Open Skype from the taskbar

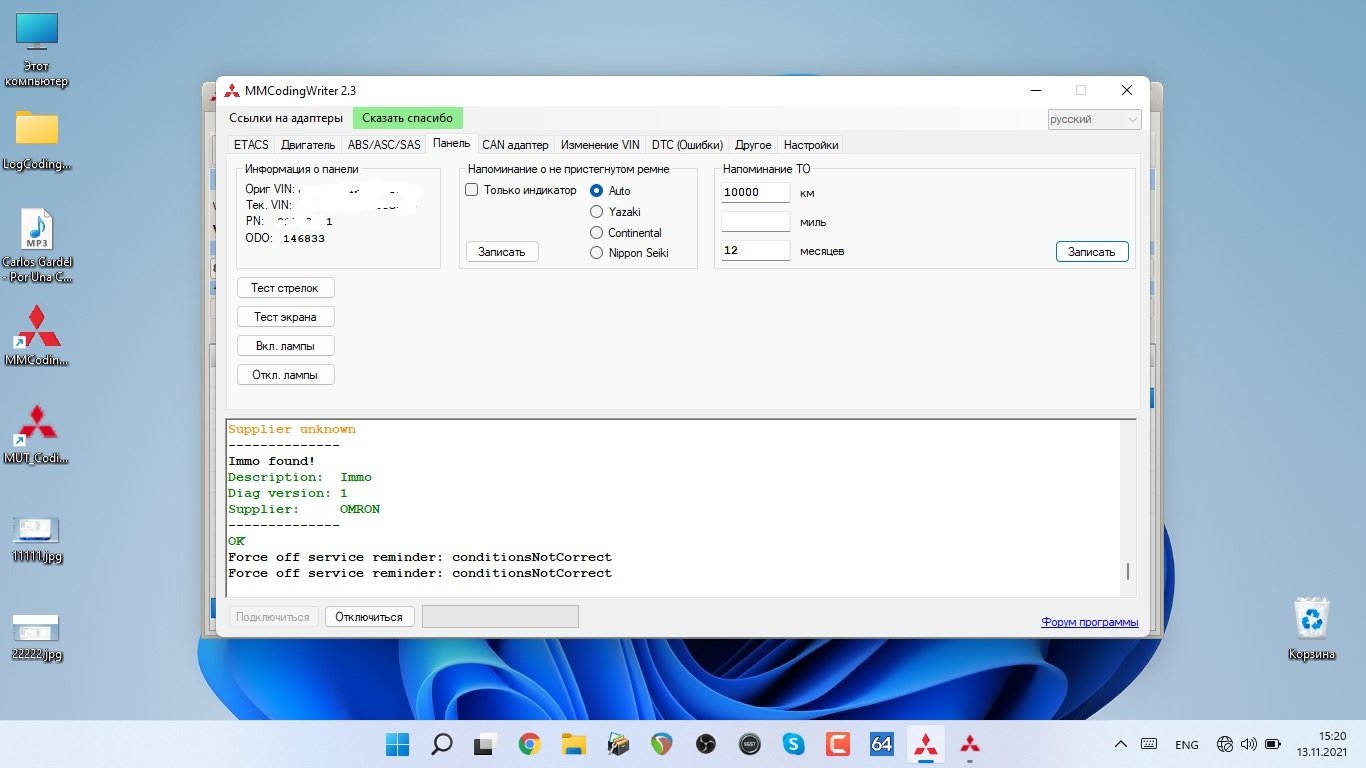(794, 744)
